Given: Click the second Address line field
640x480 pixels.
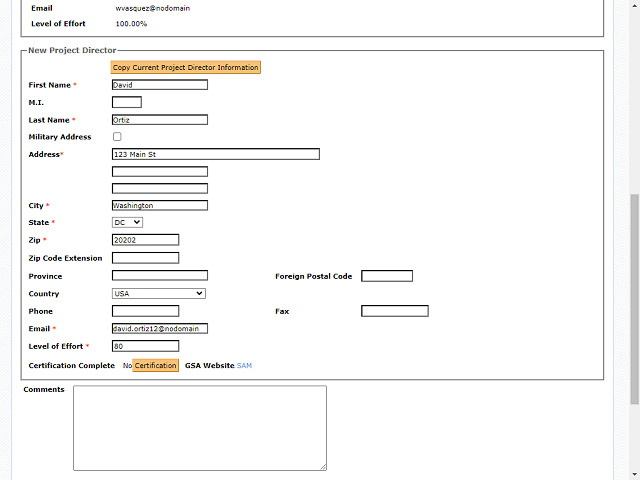Looking at the screenshot, I should [x=160, y=171].
